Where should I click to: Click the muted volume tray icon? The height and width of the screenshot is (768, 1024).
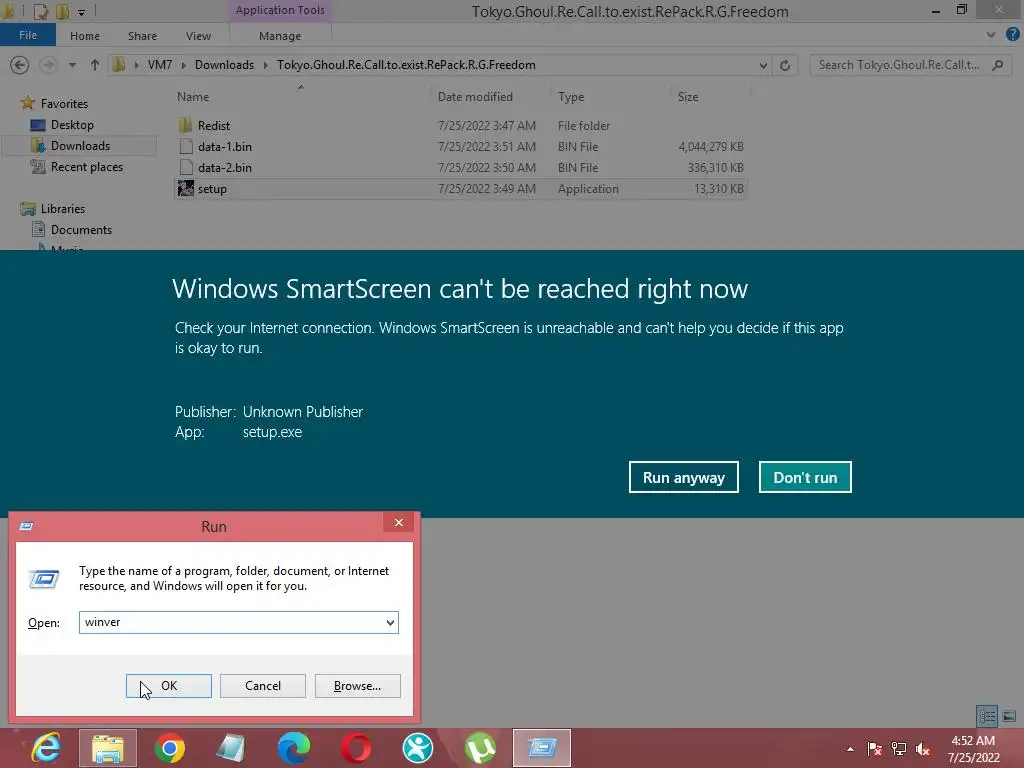tap(923, 749)
